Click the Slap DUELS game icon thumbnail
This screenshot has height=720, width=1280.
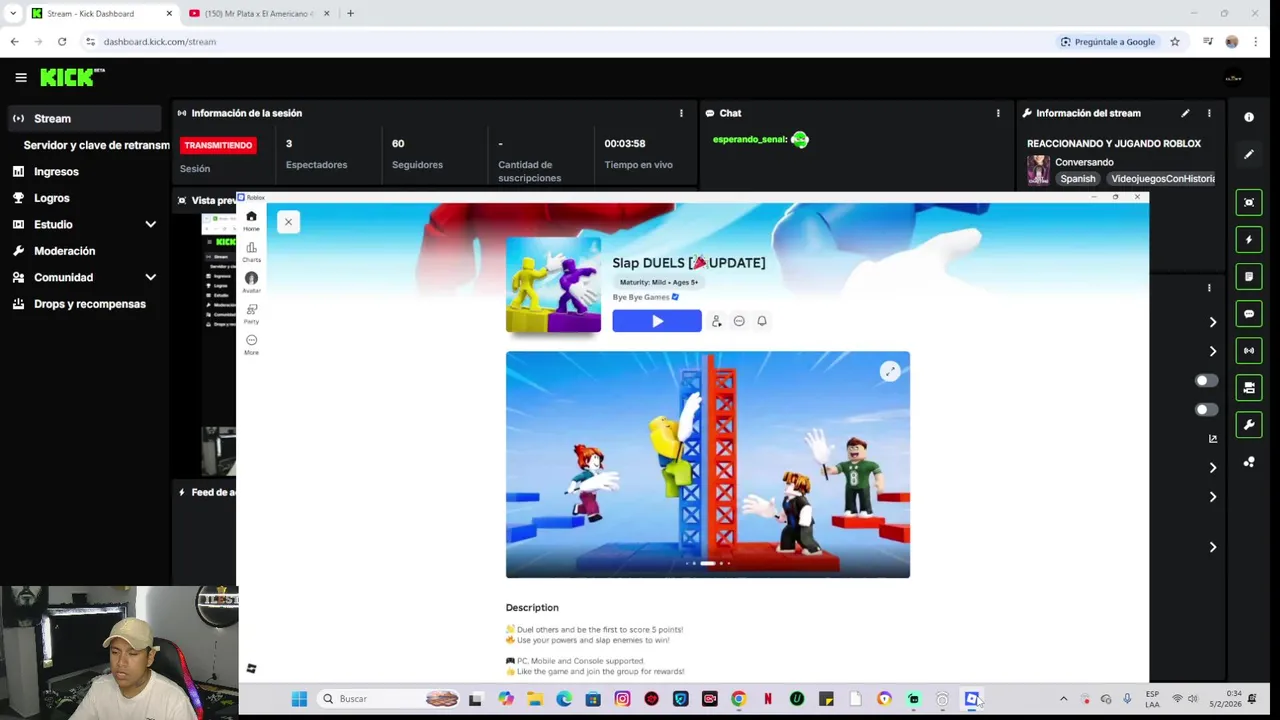tap(553, 285)
